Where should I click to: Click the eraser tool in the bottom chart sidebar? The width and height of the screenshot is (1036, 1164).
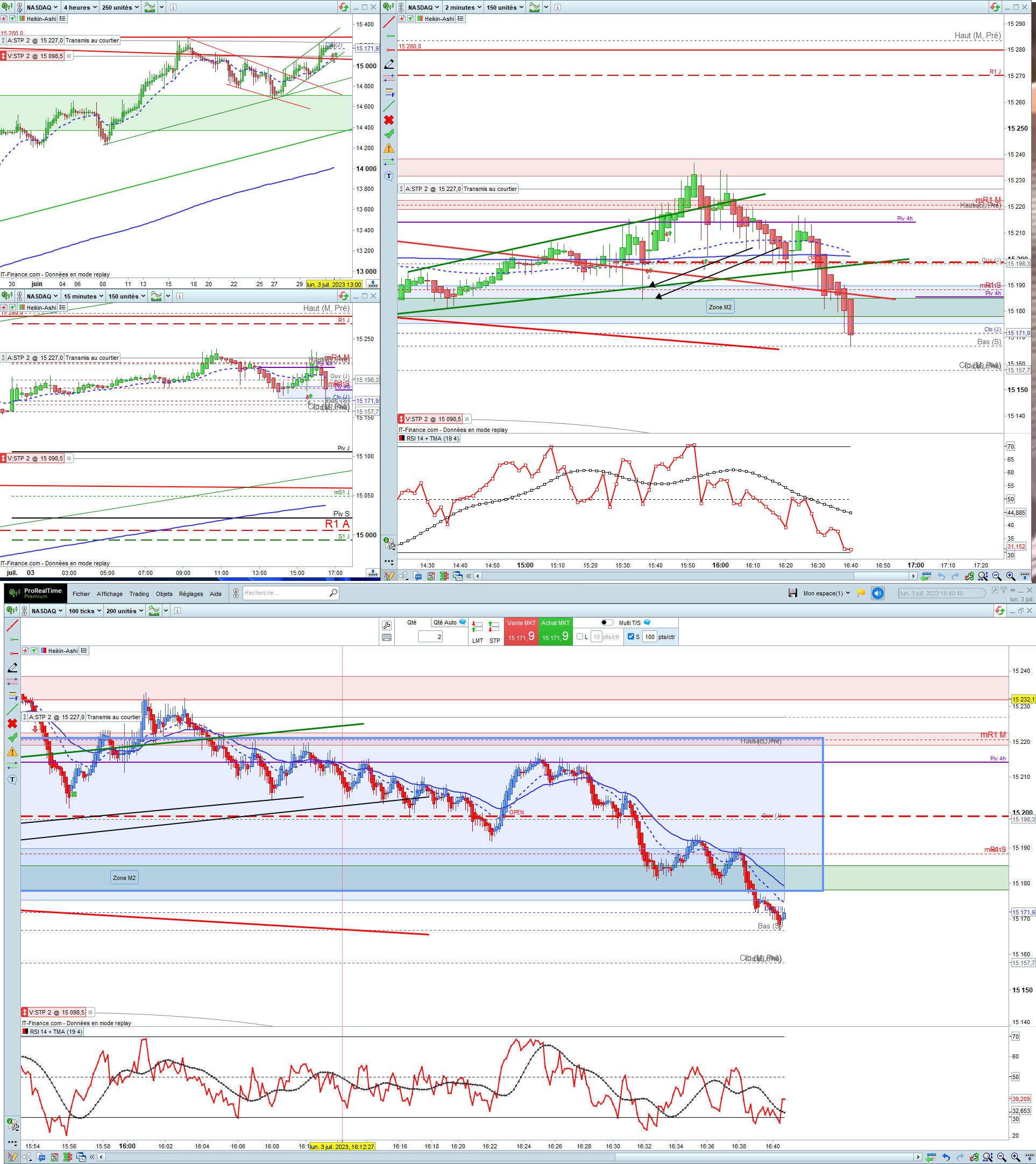[x=12, y=668]
